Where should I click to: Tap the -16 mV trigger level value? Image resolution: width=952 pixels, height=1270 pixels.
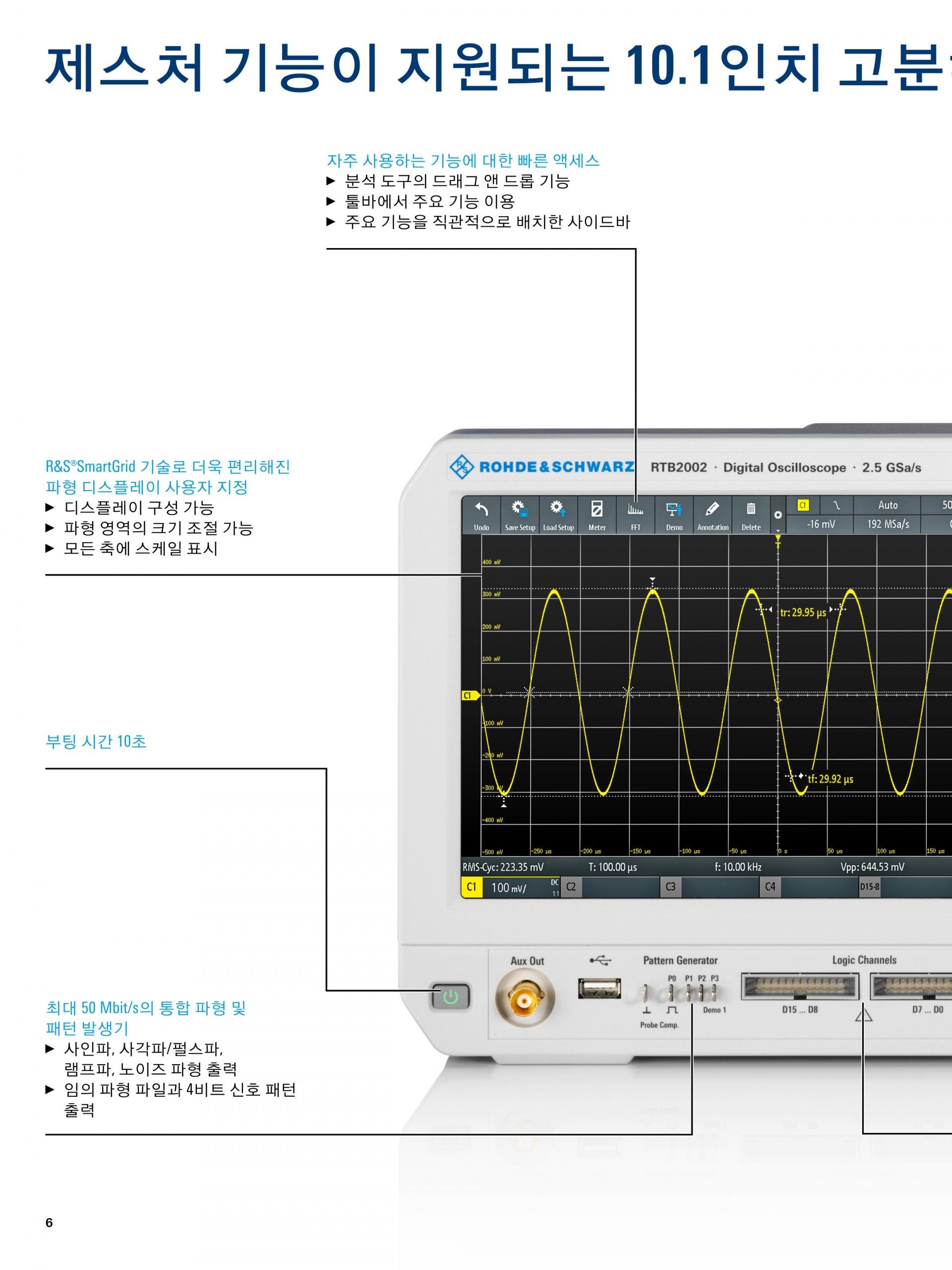(821, 524)
